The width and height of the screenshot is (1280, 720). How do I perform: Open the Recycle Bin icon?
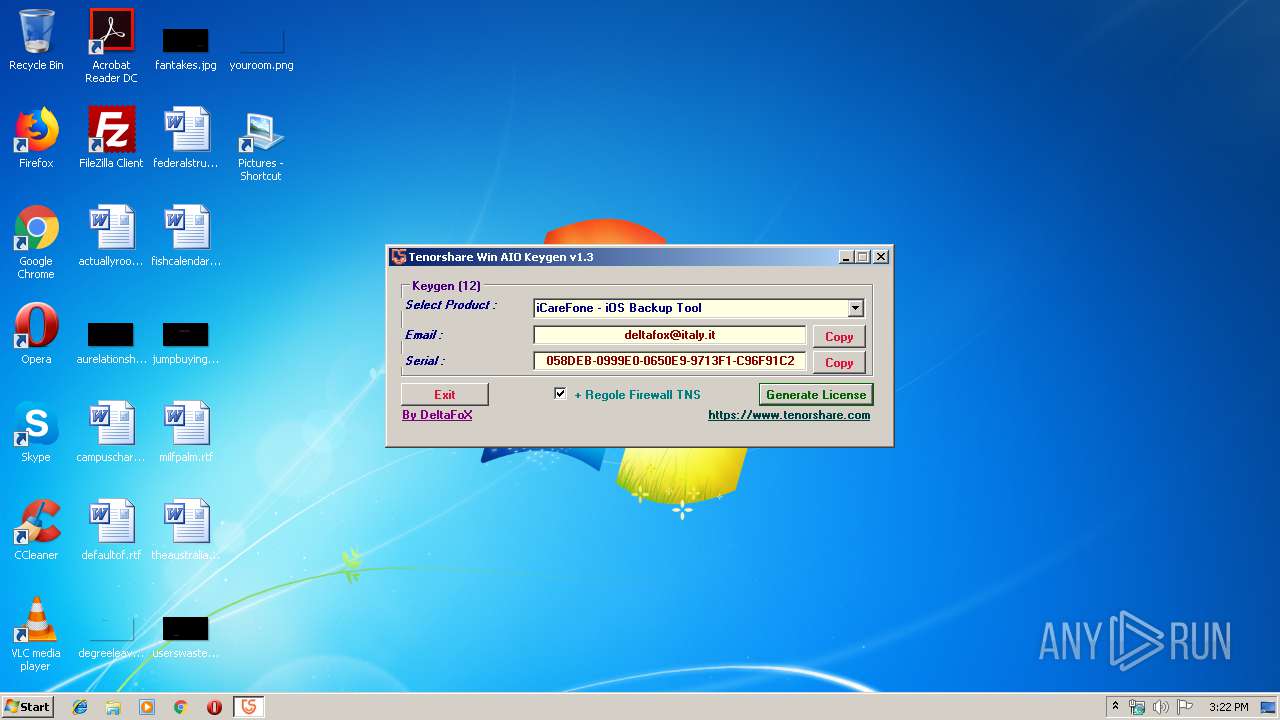coord(36,40)
